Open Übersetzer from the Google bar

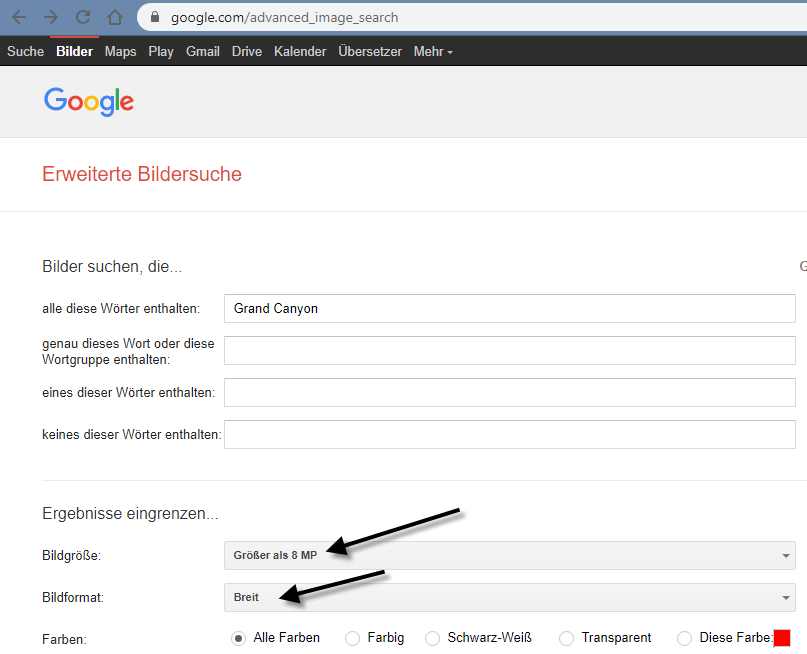point(370,51)
